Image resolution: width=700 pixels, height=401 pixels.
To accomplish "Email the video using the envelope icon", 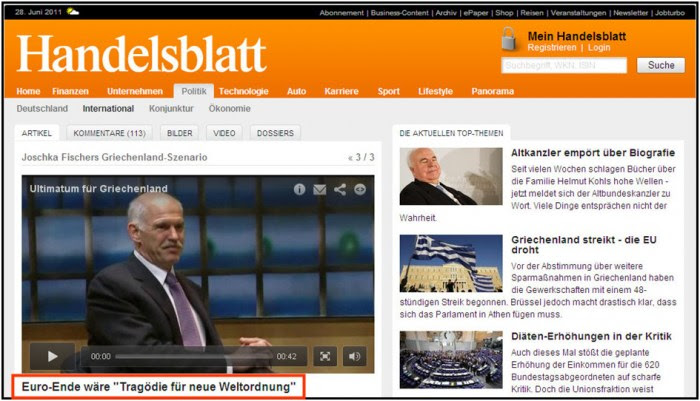I will point(320,190).
